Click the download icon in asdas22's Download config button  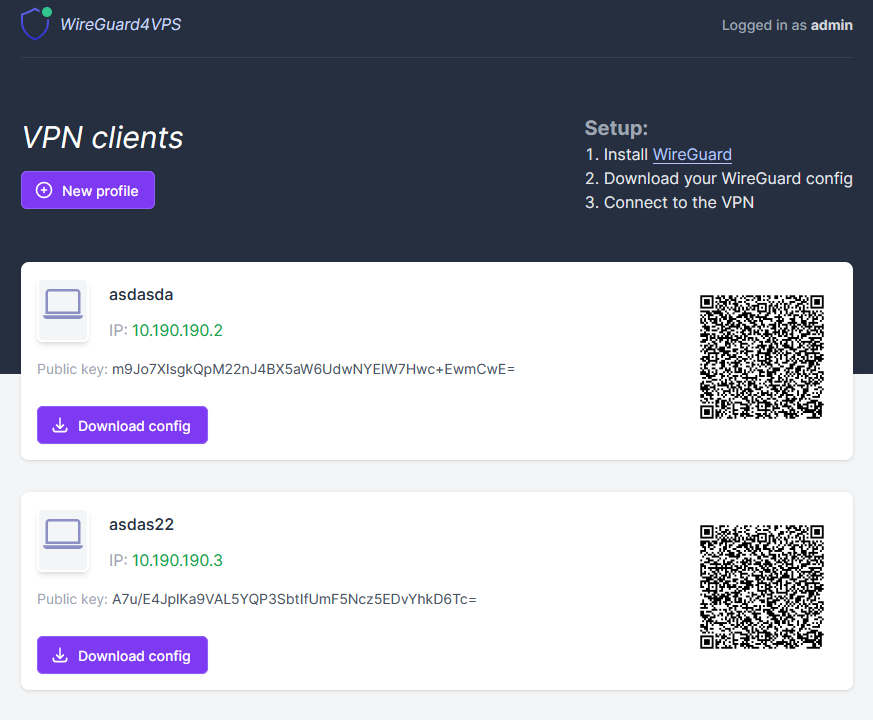coord(60,655)
